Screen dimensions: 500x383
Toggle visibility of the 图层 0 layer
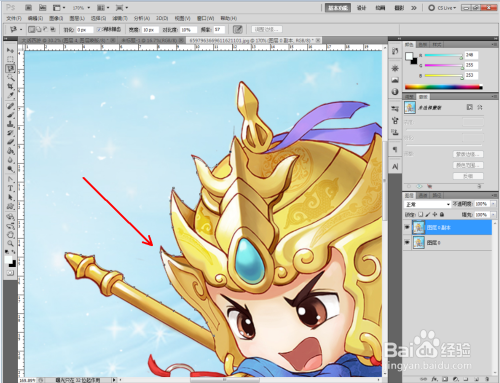[407, 242]
